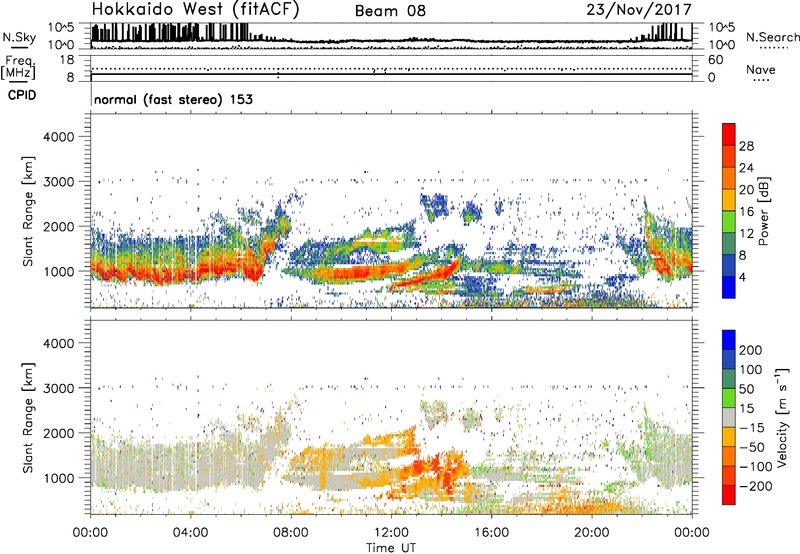The image size is (800, 554).
Task: Click the red segment of Power colorbar
Action: coord(729,134)
